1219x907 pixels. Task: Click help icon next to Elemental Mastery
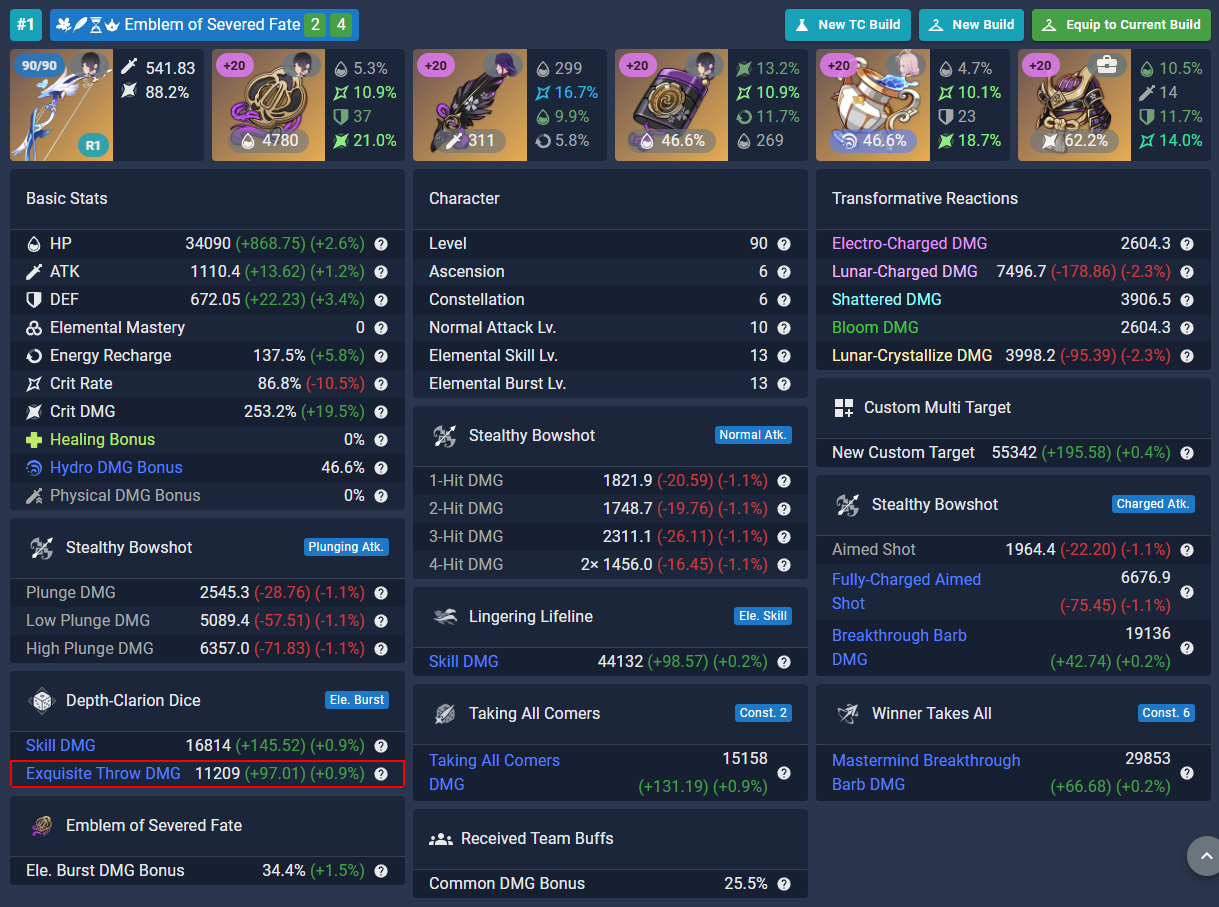(x=381, y=328)
